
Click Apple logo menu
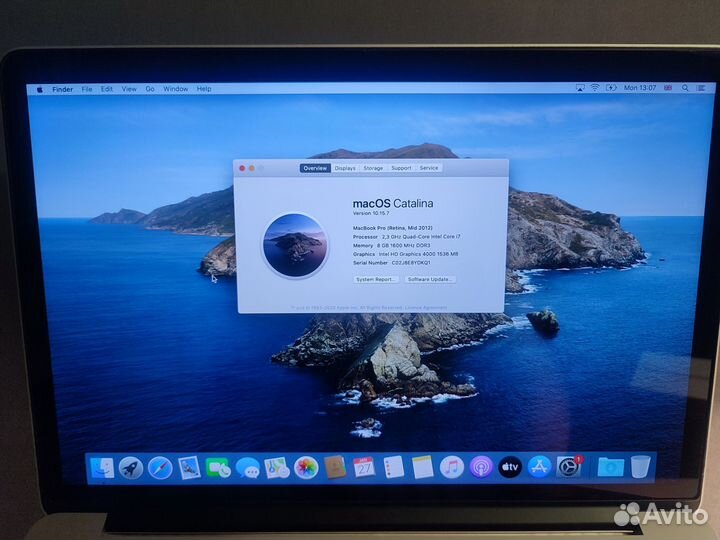[39, 90]
